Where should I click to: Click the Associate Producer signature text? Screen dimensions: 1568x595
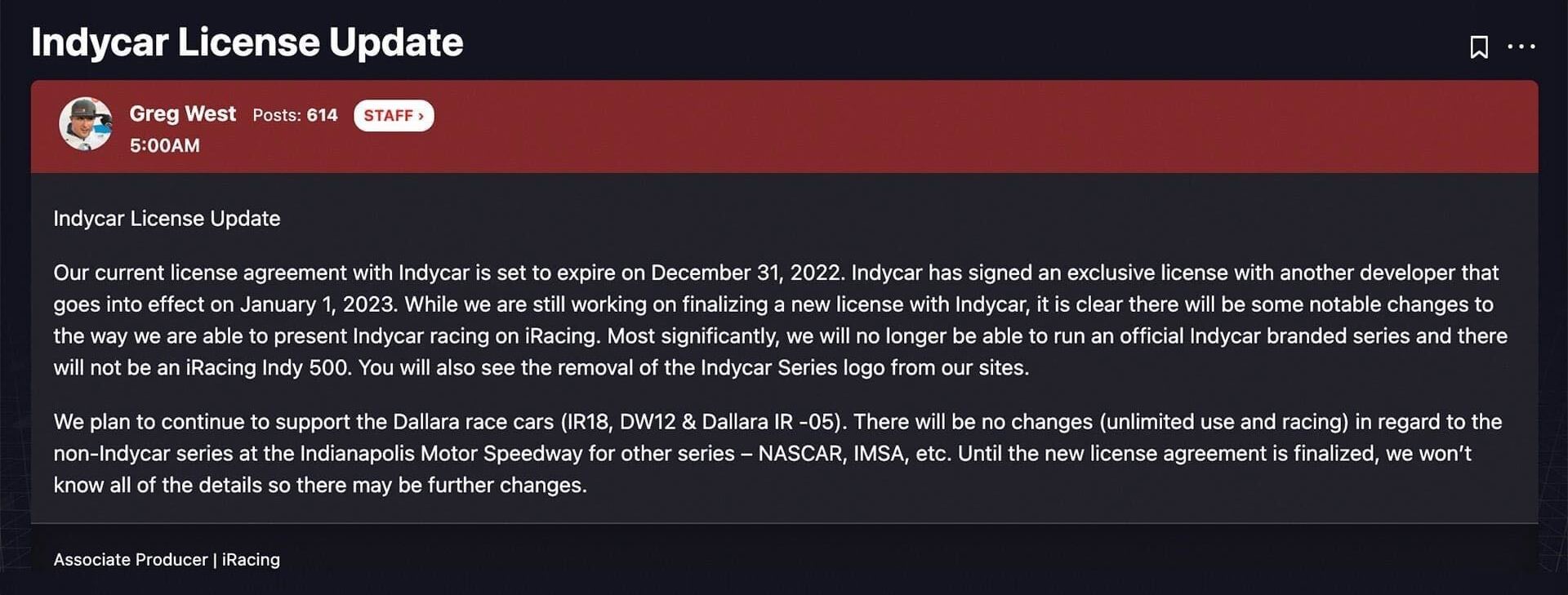[131, 560]
